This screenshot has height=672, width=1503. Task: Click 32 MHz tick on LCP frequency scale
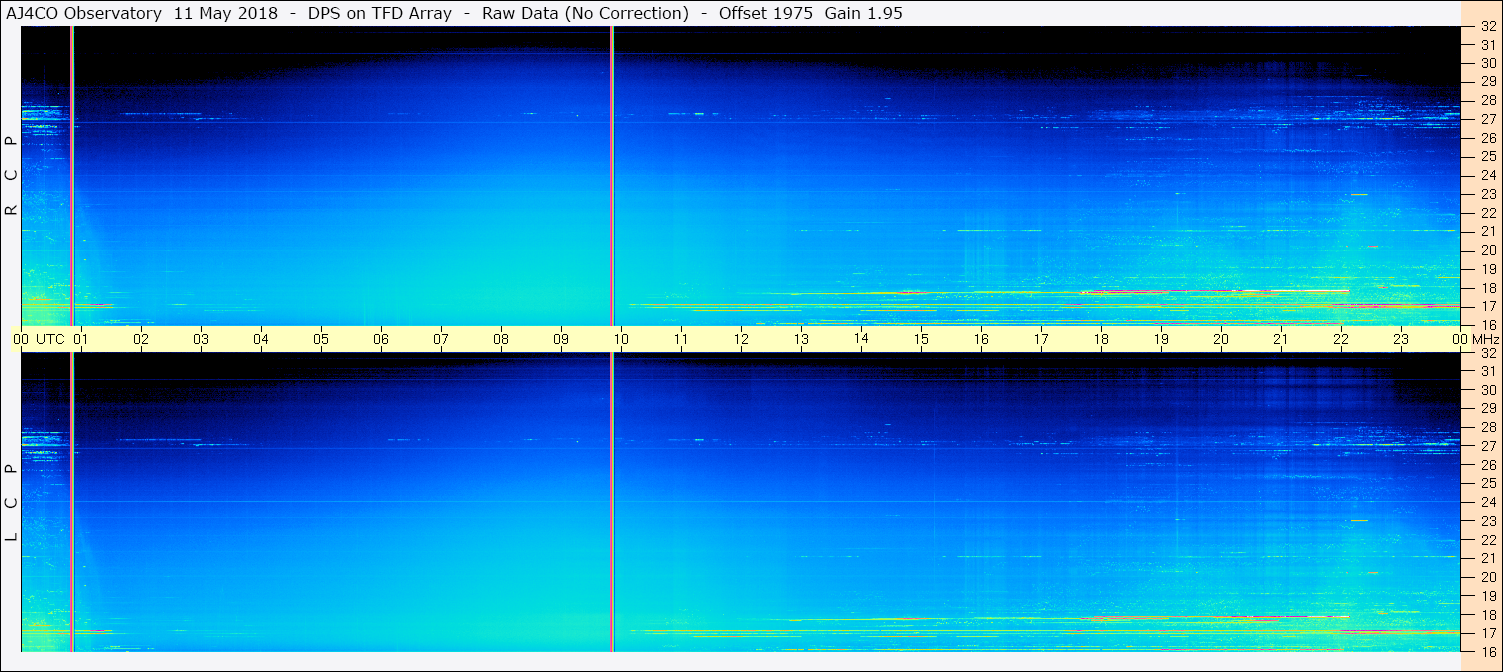click(1487, 353)
